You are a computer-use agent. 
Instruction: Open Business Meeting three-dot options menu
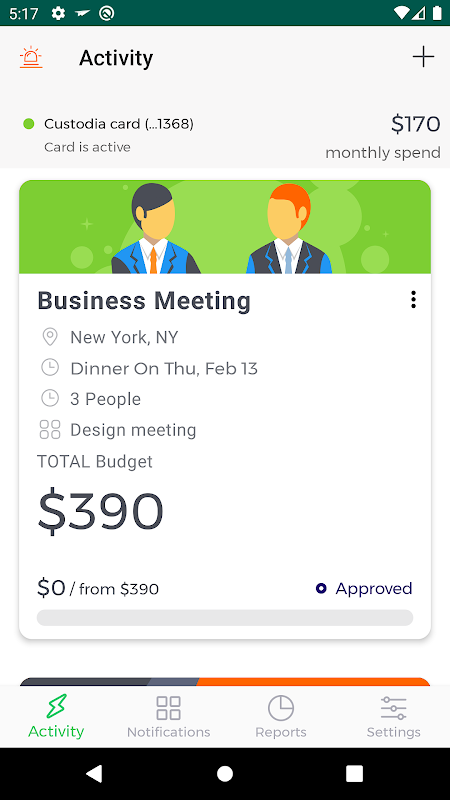413,299
